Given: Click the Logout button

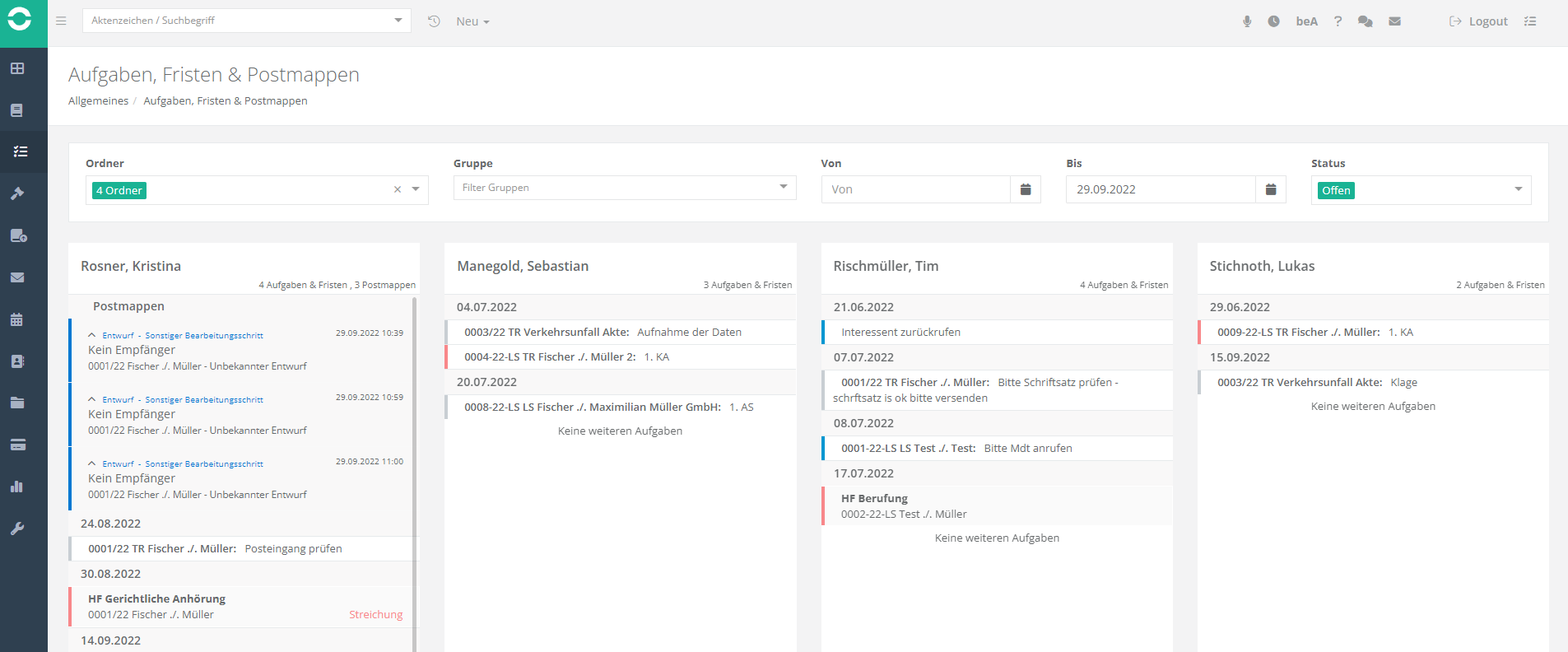Looking at the screenshot, I should point(1479,21).
